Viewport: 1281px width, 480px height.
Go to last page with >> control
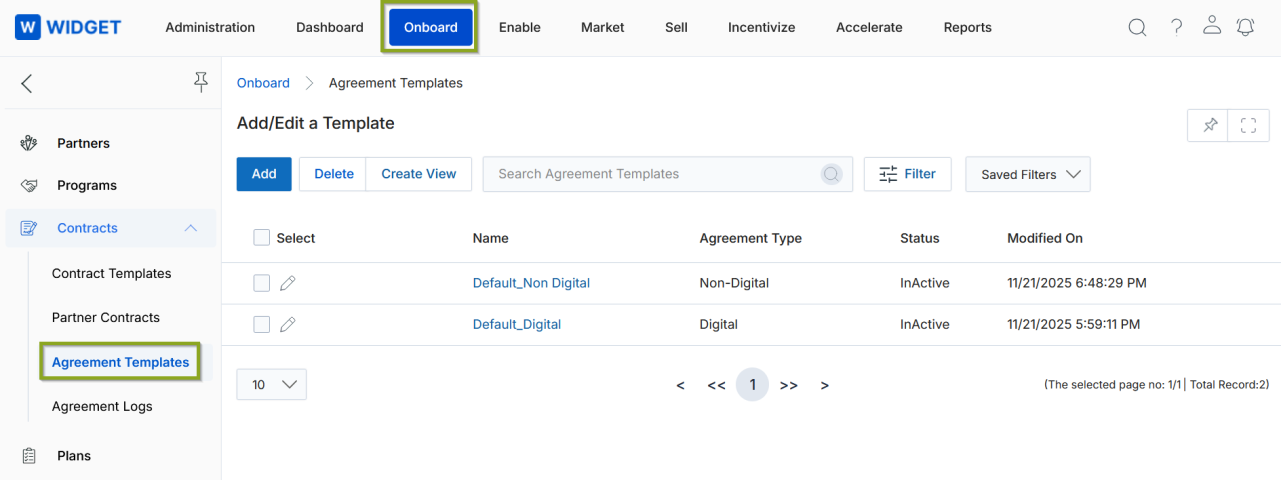pyautogui.click(x=789, y=385)
